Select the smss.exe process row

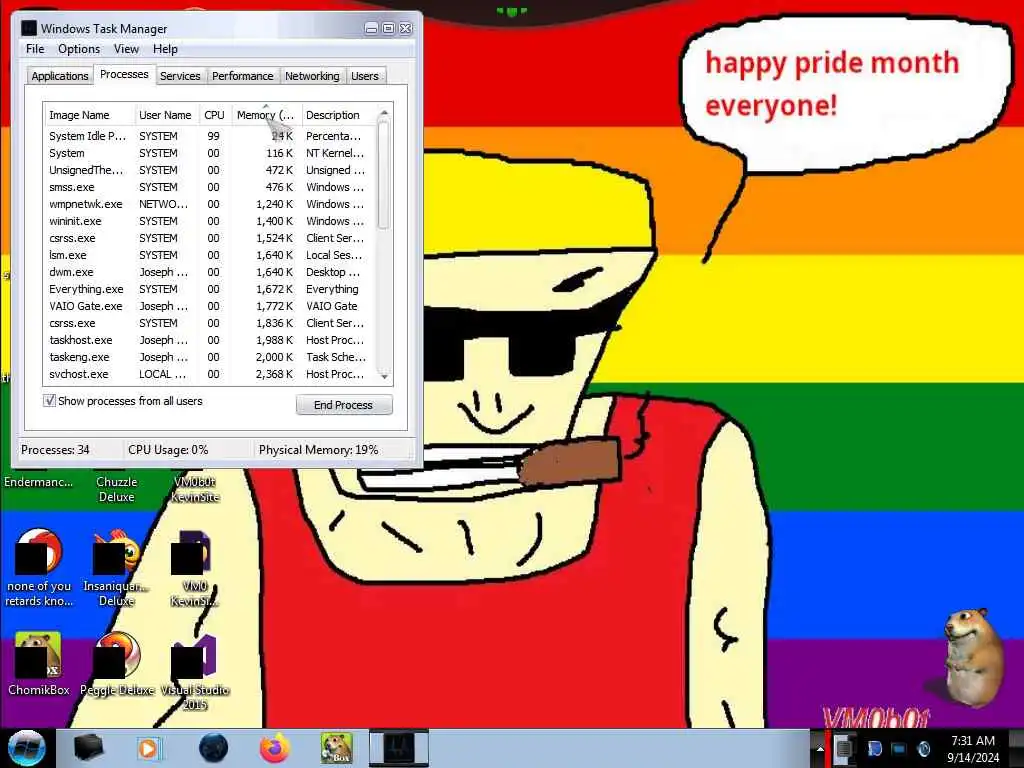pos(210,187)
